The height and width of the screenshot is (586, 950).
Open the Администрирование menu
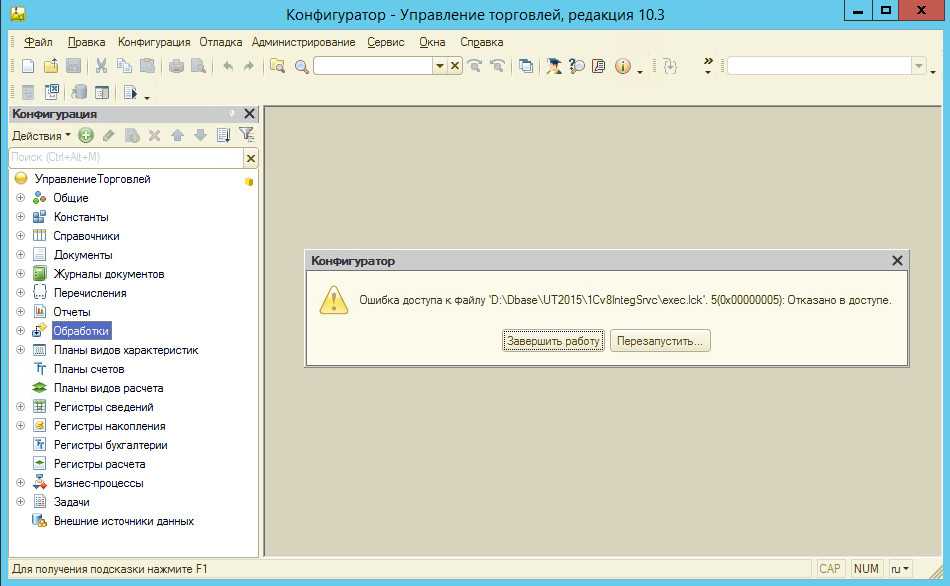304,42
